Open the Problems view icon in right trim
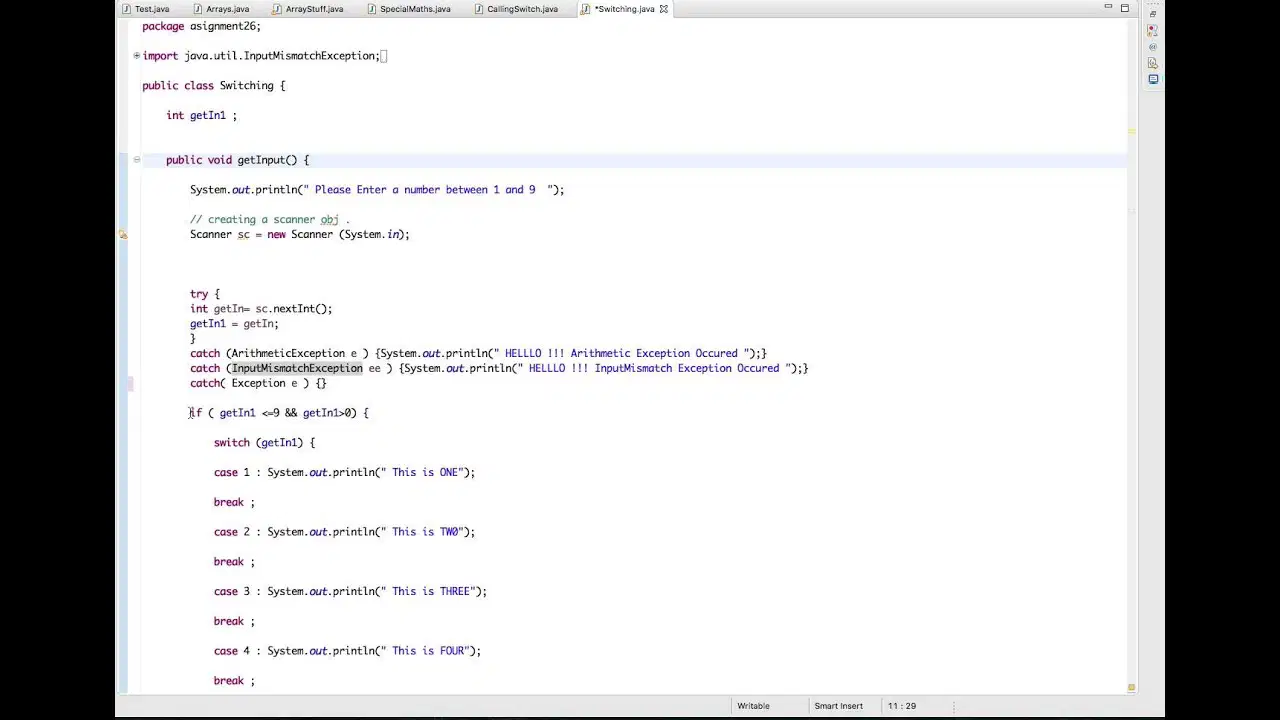This screenshot has height=720, width=1280. point(1152,31)
